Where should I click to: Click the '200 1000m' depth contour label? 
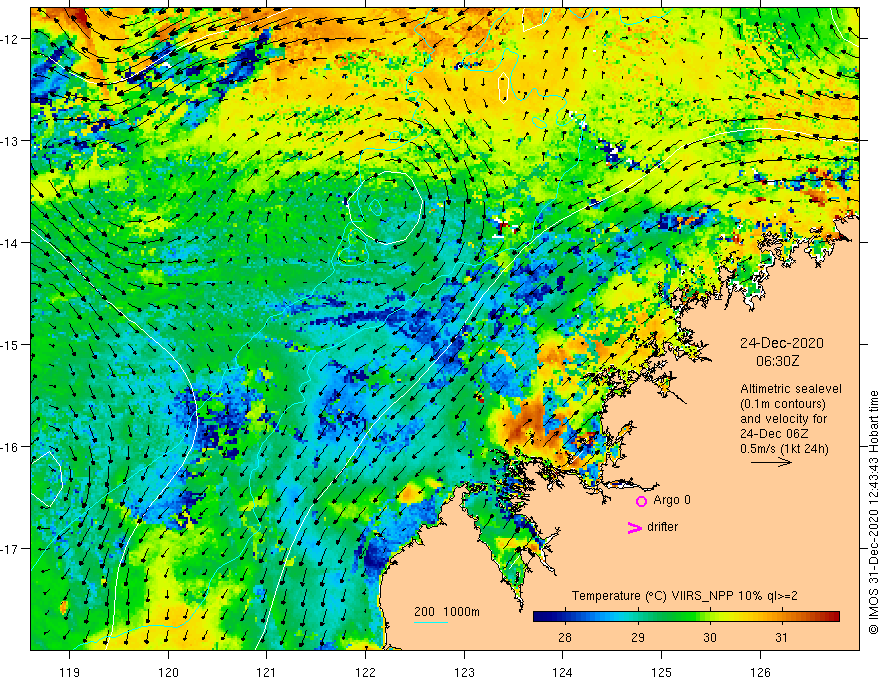447,612
